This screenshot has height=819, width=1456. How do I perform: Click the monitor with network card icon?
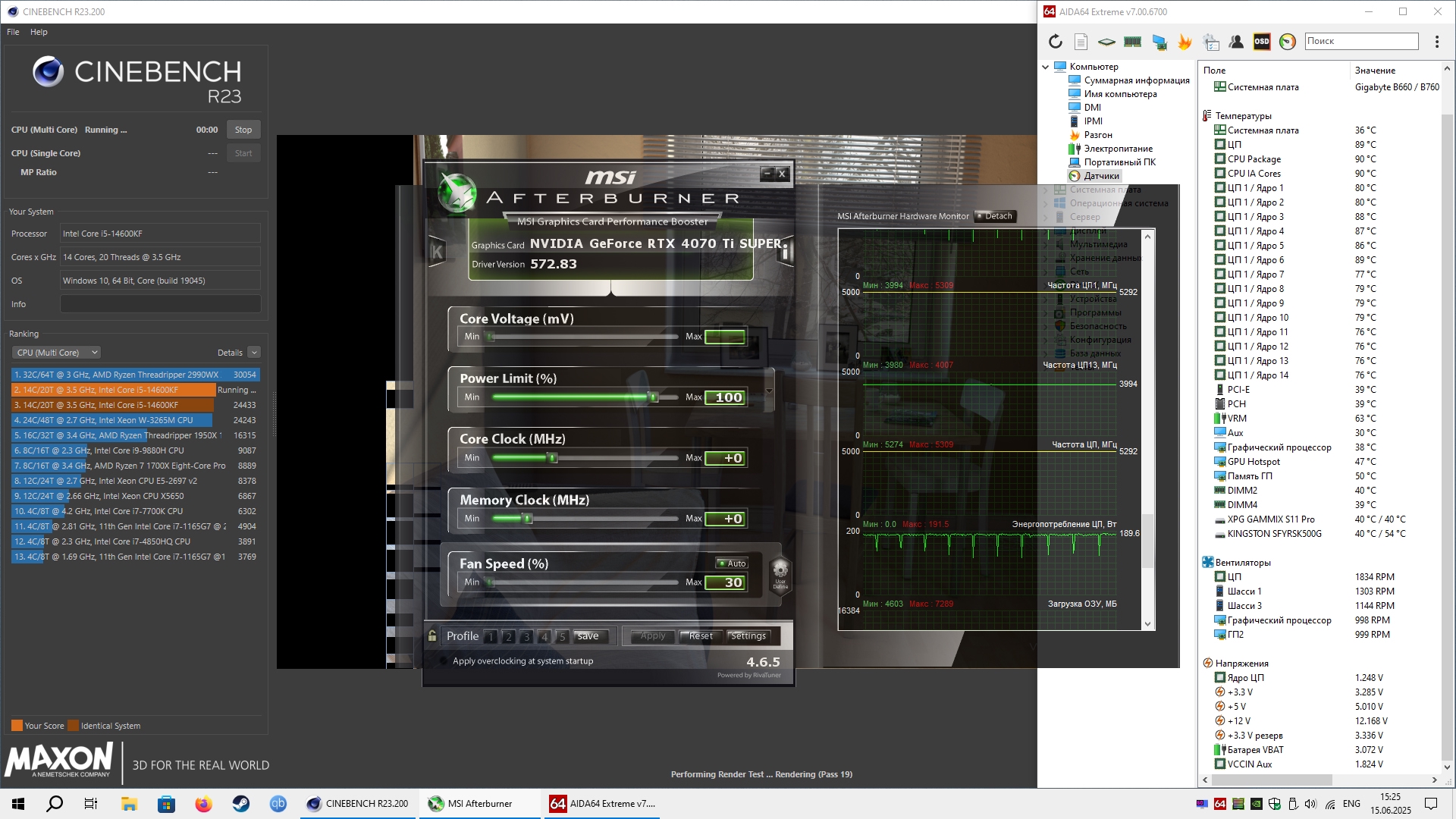tap(1159, 42)
